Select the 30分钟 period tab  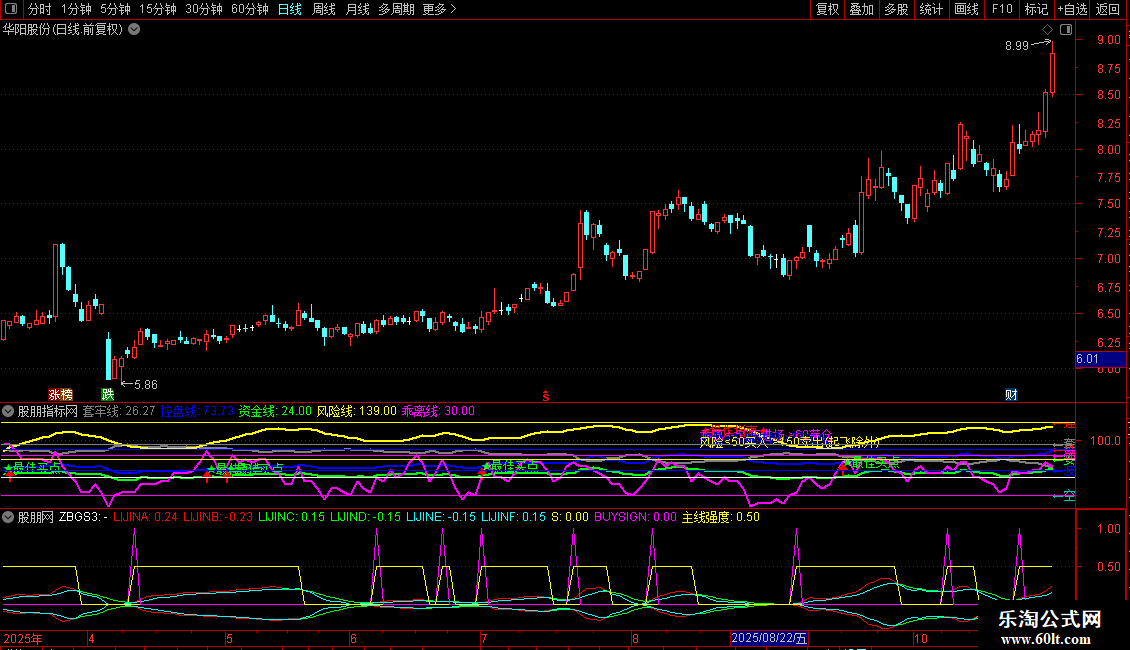[x=204, y=10]
